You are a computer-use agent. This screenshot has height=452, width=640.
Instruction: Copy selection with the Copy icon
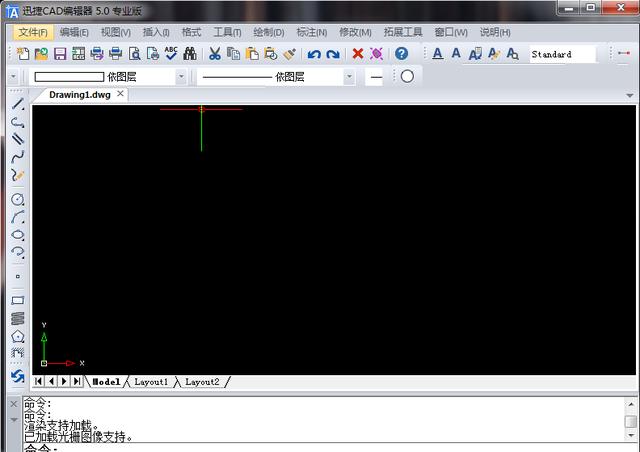point(233,53)
